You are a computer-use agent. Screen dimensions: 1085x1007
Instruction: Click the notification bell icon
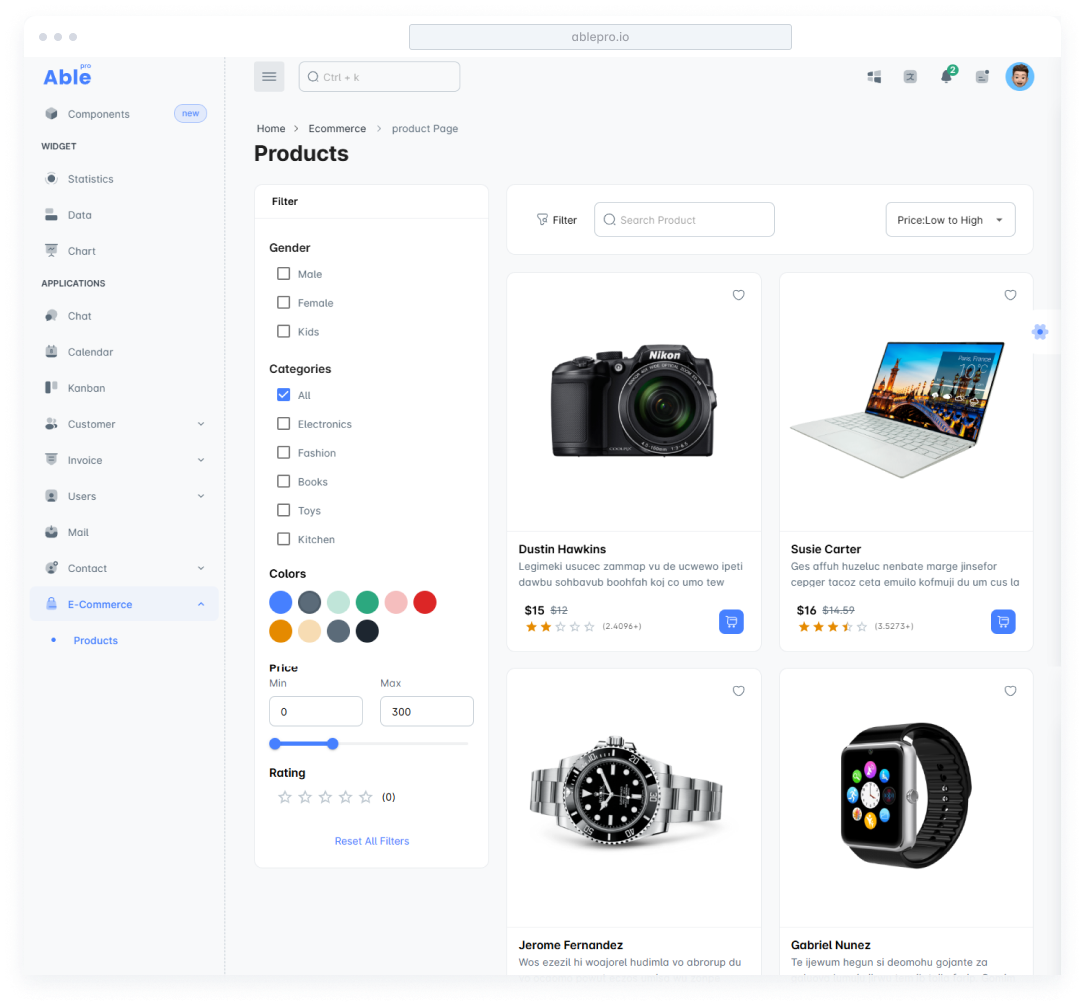pos(944,76)
